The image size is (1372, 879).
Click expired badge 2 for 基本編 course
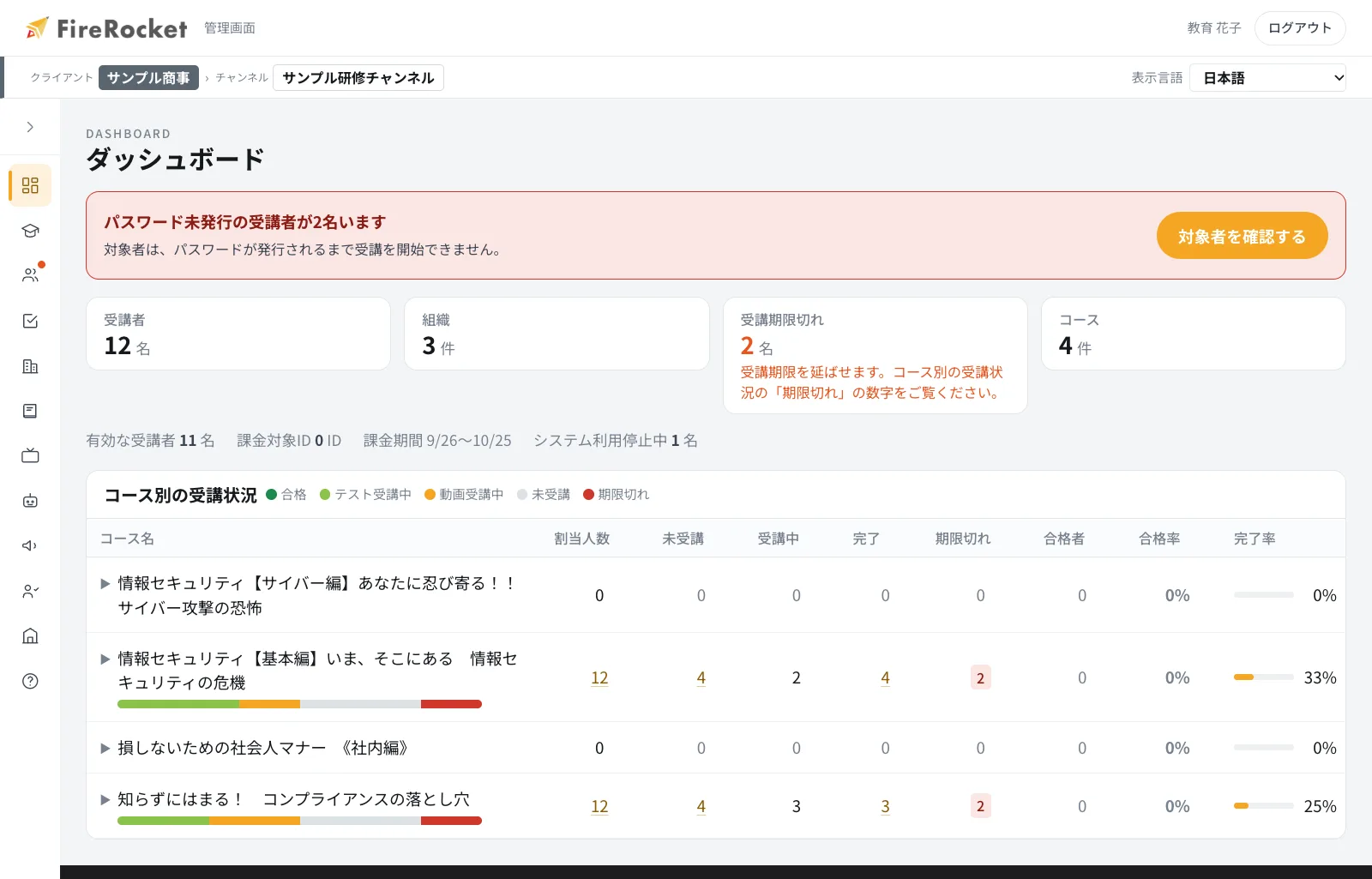[x=980, y=677]
